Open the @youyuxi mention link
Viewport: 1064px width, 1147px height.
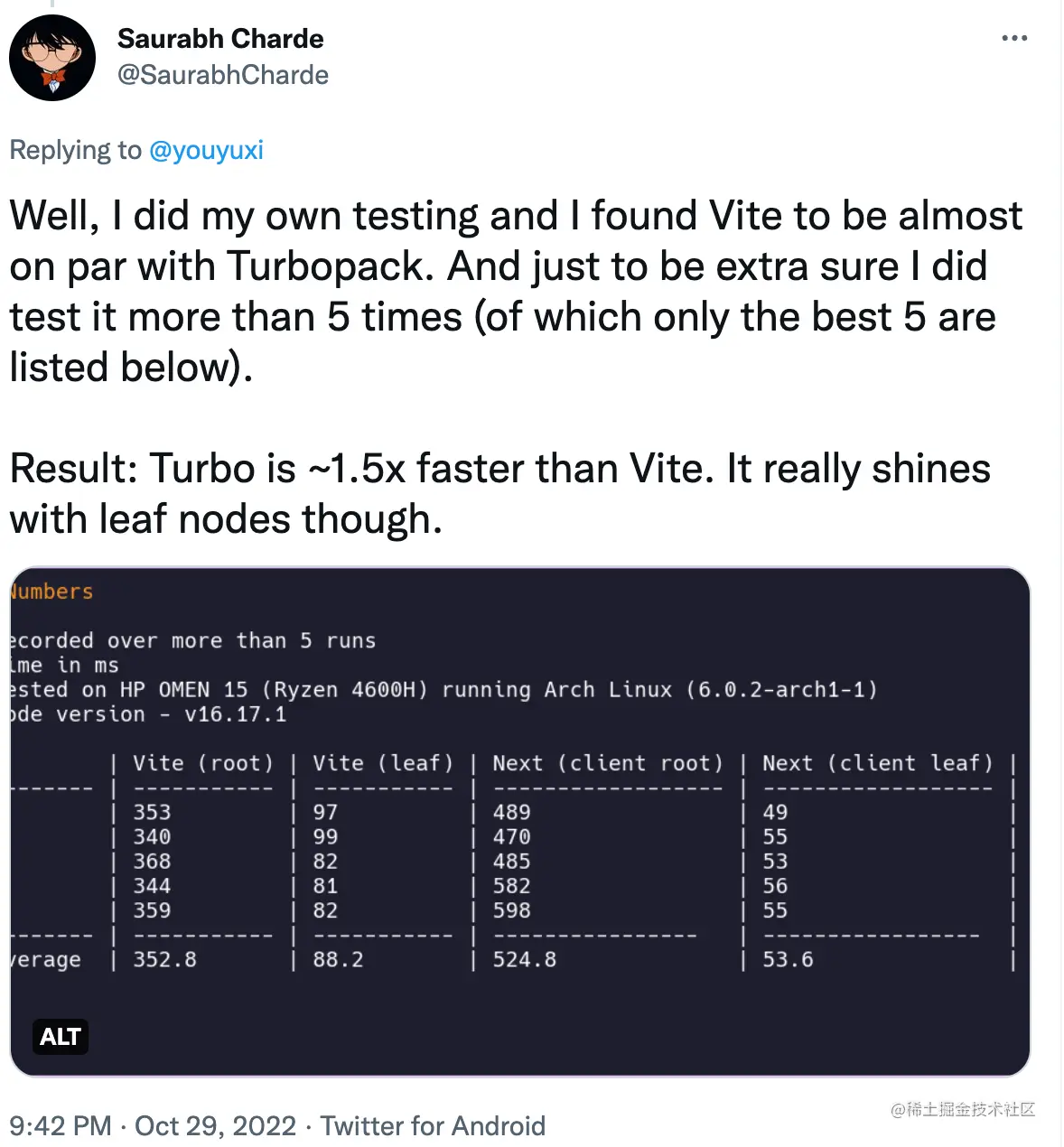[206, 150]
